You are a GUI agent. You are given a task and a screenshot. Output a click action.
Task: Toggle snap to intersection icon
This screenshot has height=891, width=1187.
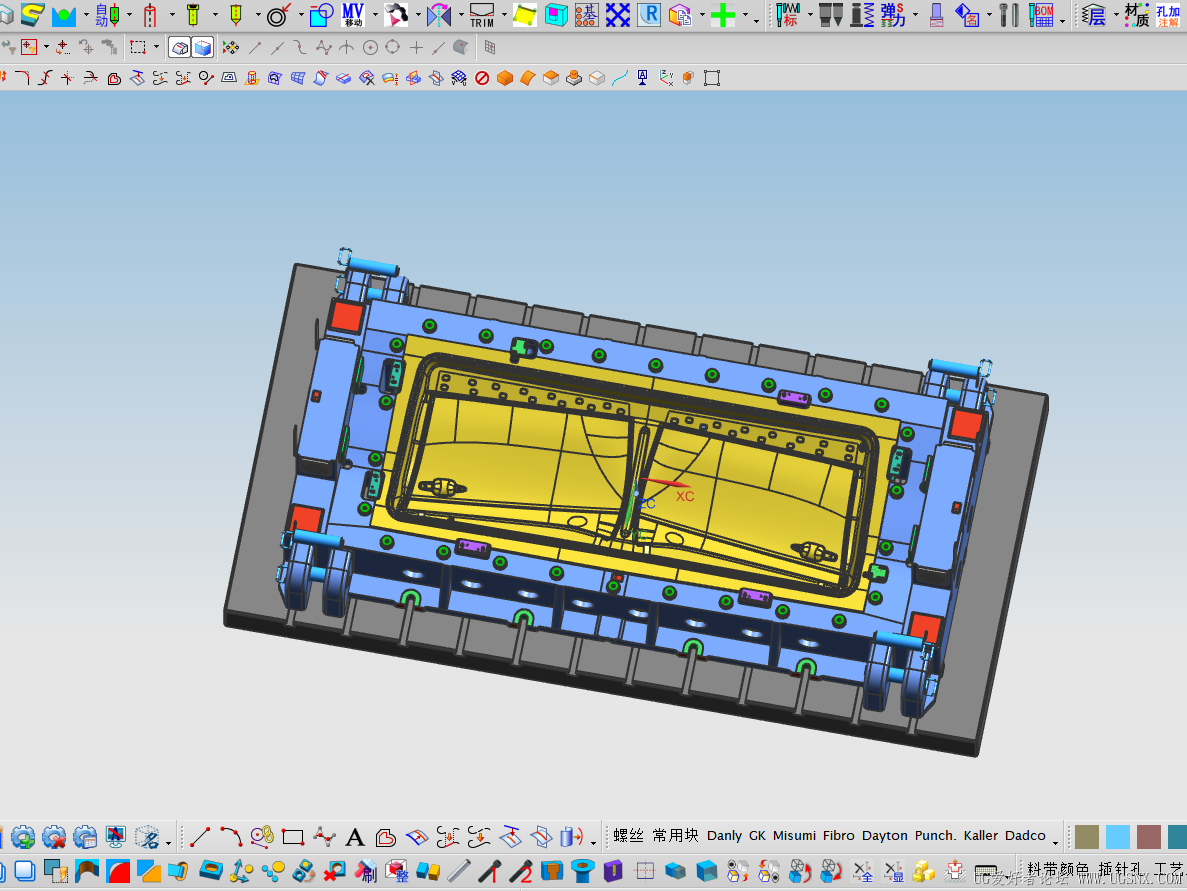(347, 48)
